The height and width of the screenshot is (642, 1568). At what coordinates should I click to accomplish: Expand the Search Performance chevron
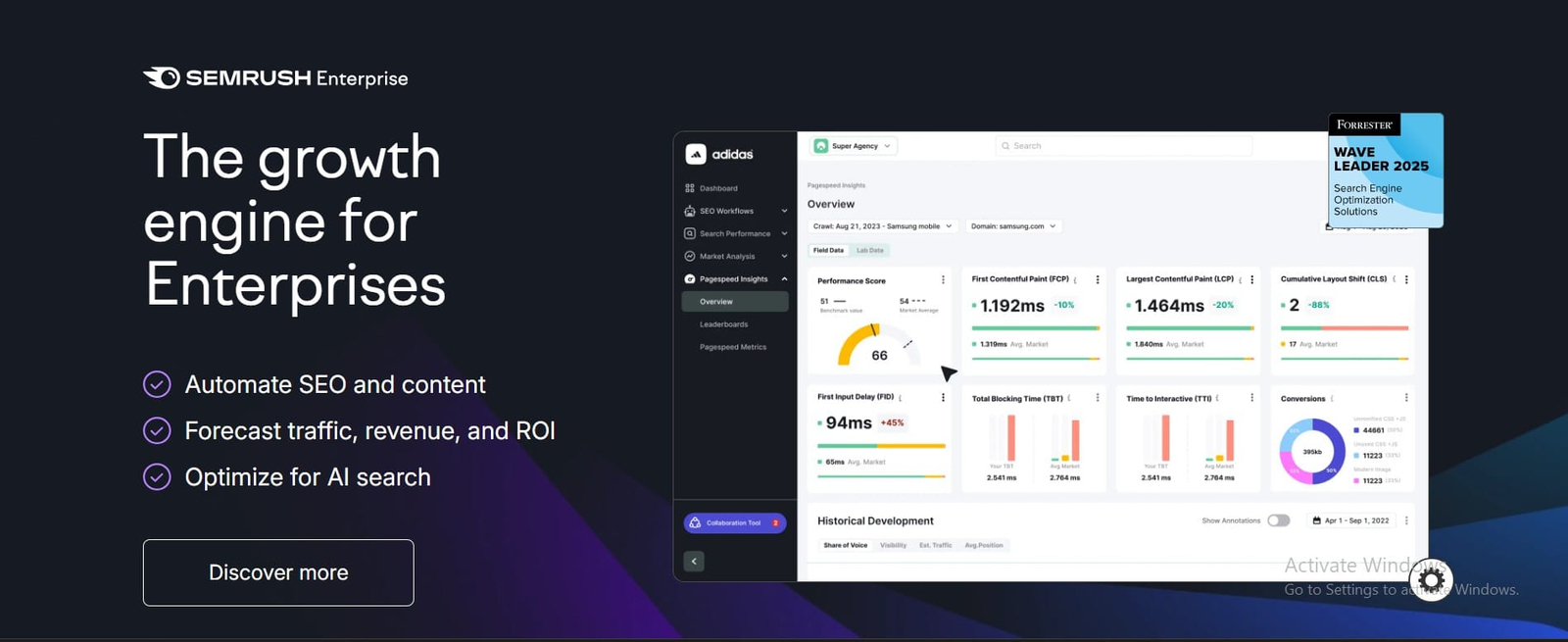[784, 233]
